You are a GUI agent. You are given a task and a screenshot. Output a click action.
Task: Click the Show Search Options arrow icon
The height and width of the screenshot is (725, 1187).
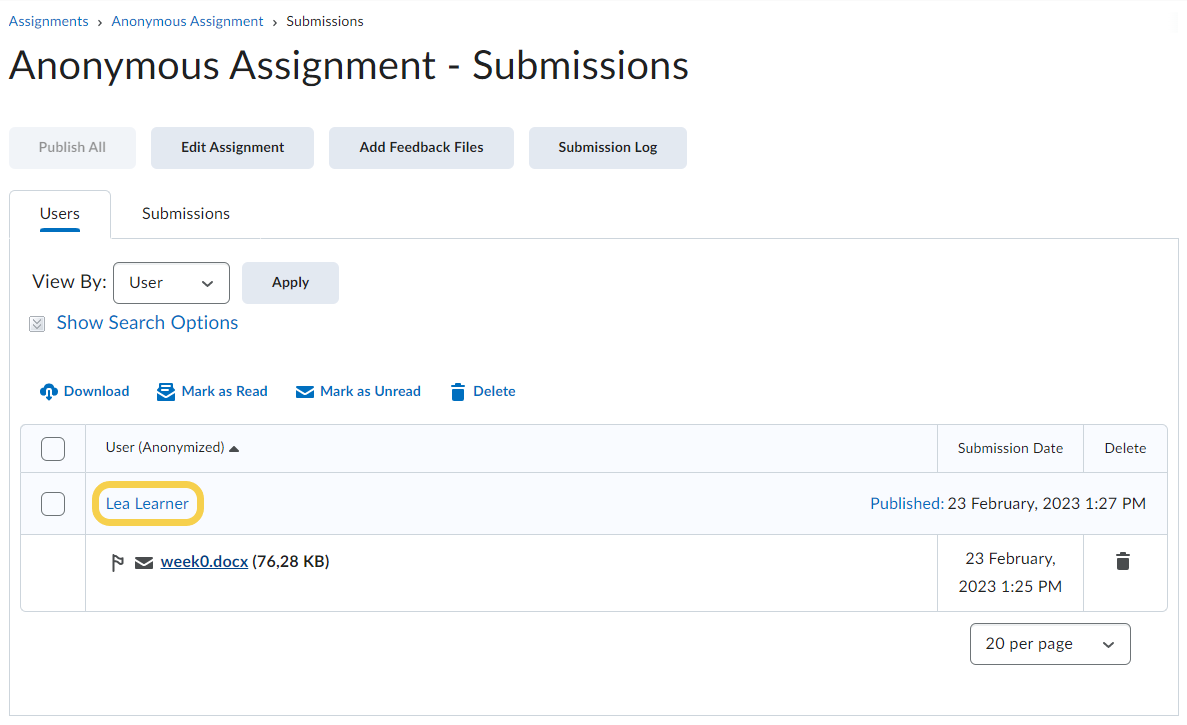37,324
